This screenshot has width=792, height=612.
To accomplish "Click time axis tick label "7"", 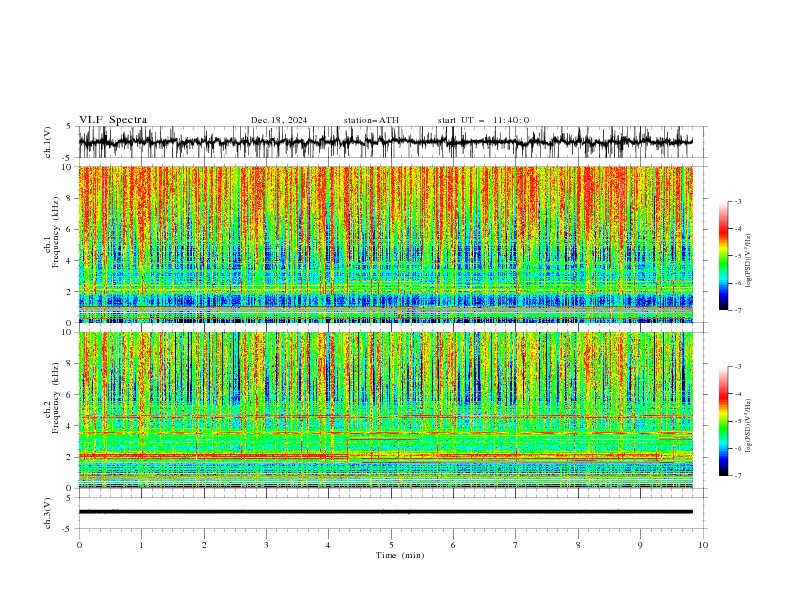I will point(516,545).
